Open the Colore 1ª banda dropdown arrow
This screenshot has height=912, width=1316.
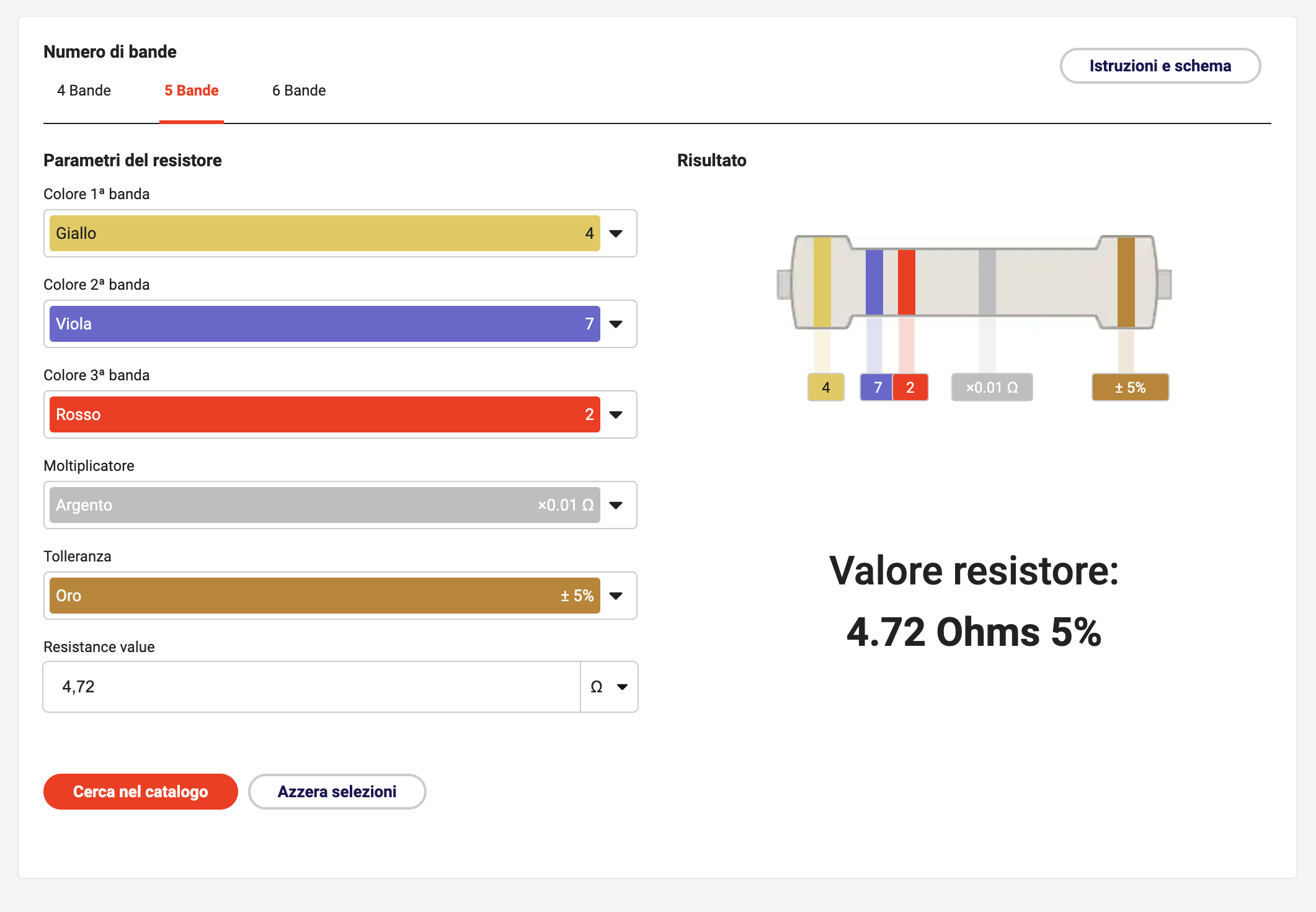click(x=616, y=233)
